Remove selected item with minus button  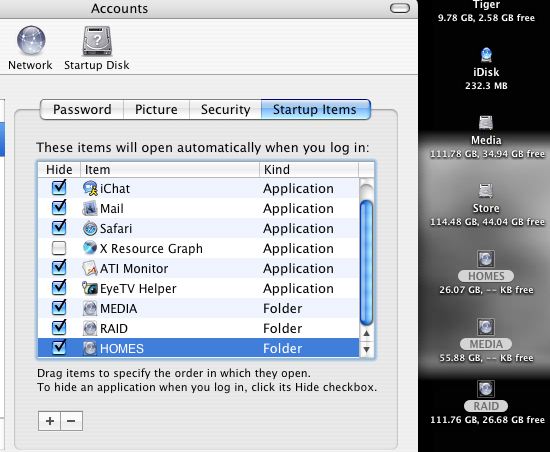tap(72, 421)
